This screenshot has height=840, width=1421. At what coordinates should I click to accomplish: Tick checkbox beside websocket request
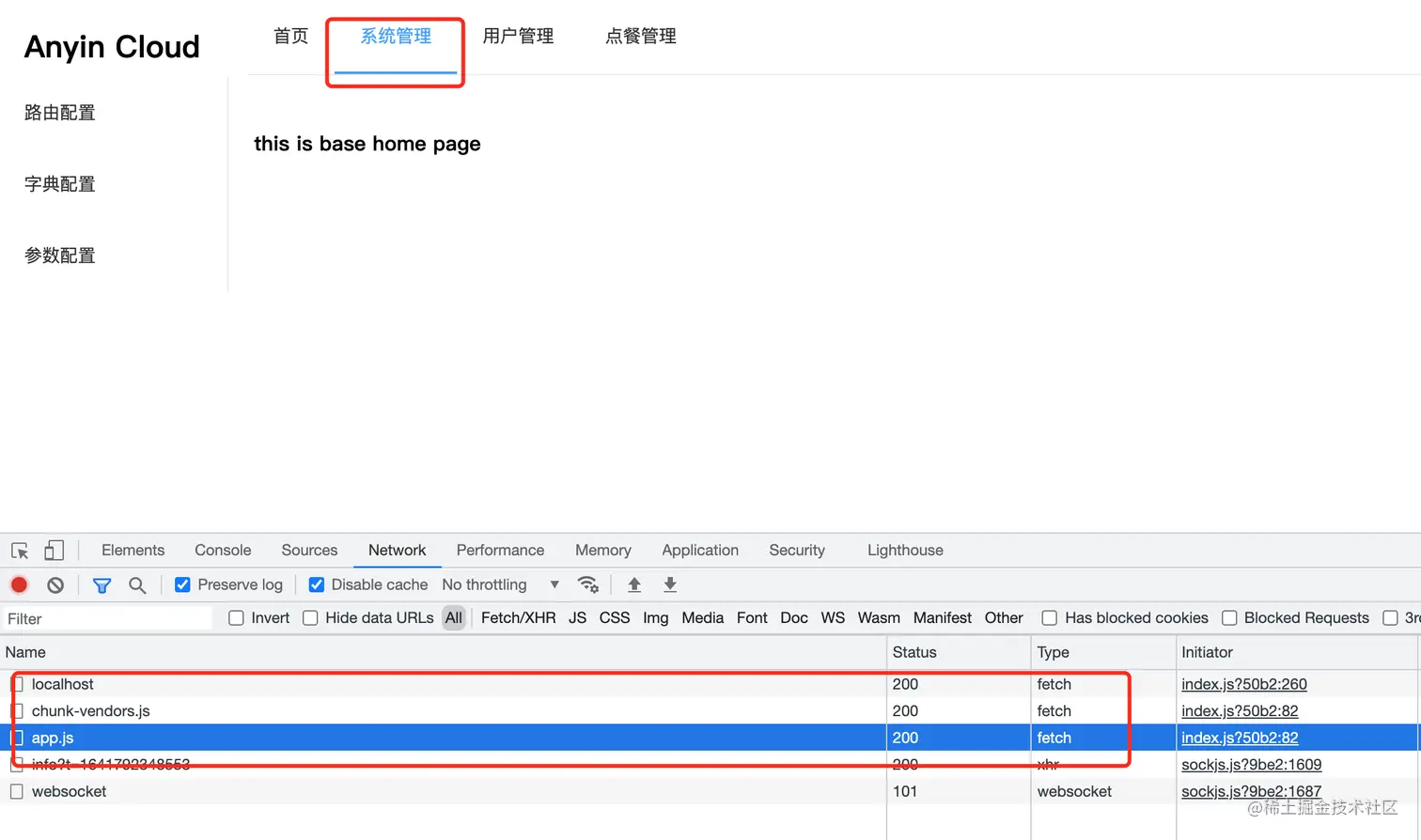coord(17,791)
